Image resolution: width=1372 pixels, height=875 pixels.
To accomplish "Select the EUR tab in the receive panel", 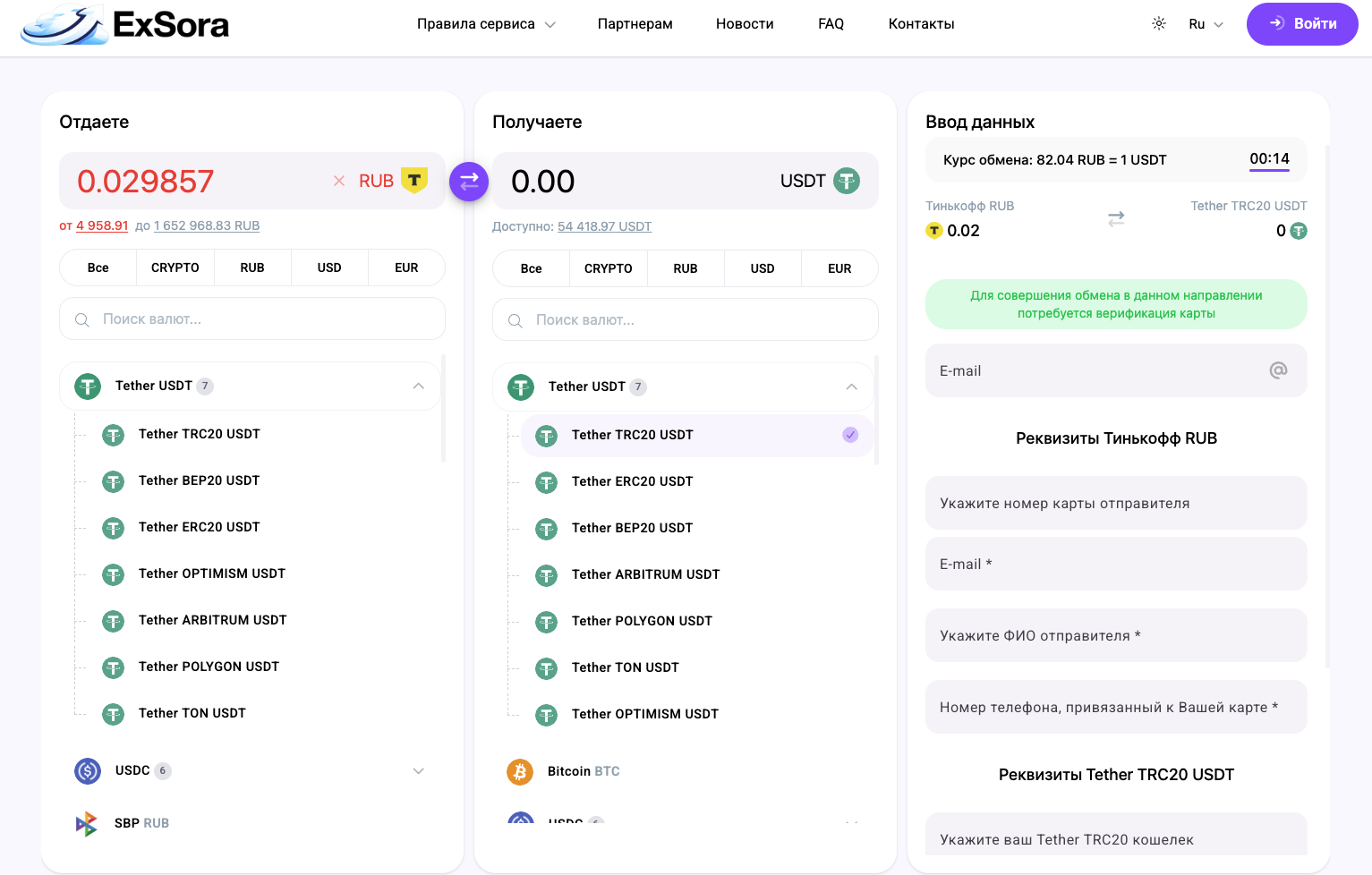I will click(839, 268).
